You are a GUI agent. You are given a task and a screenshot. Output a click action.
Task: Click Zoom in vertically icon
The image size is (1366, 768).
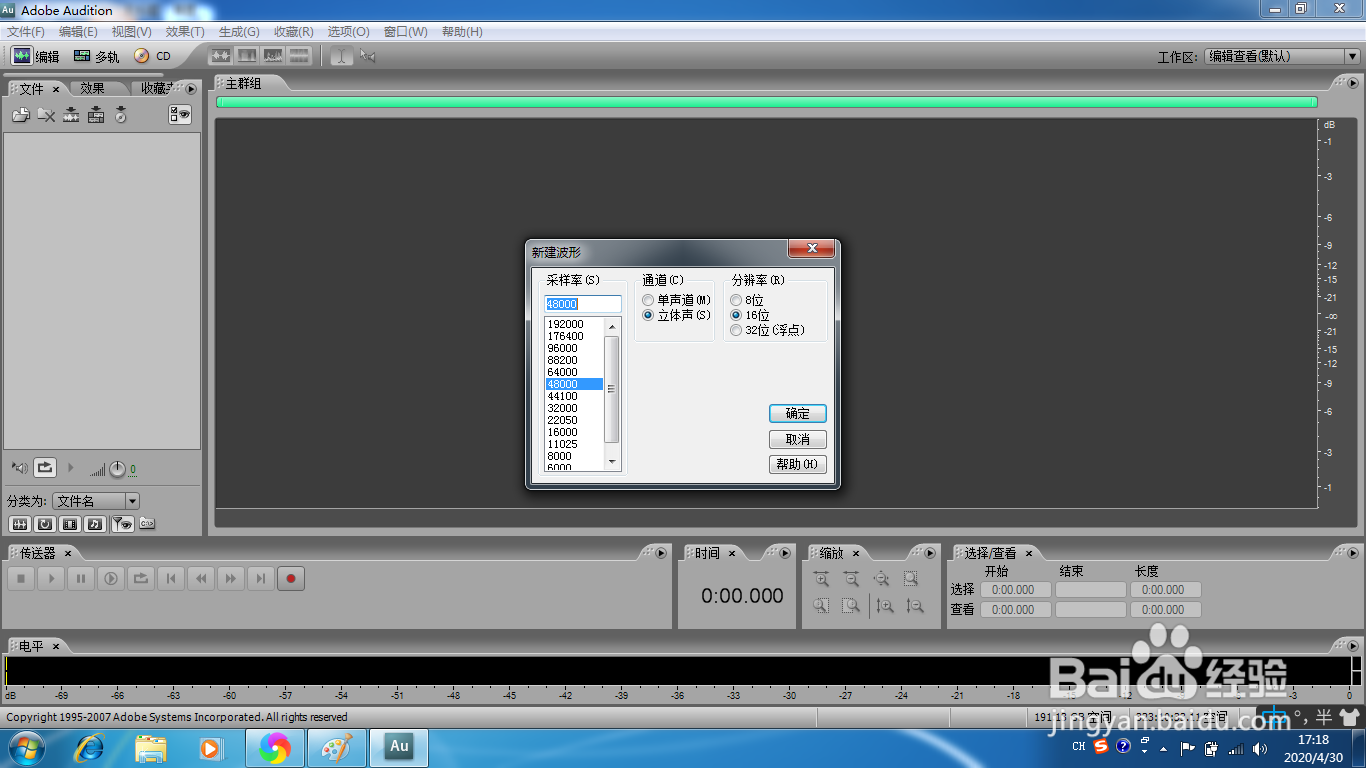click(885, 605)
